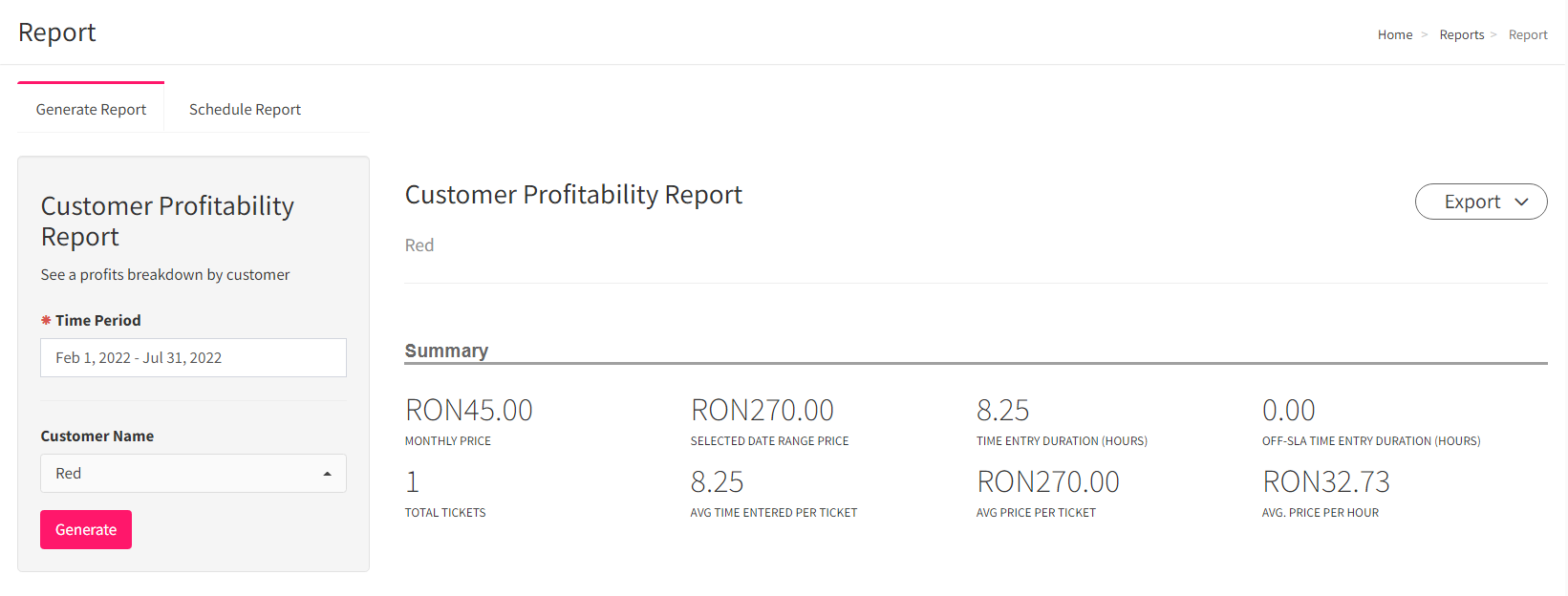
Task: Click the AVG PRICE PER TICKET value
Action: (1048, 481)
